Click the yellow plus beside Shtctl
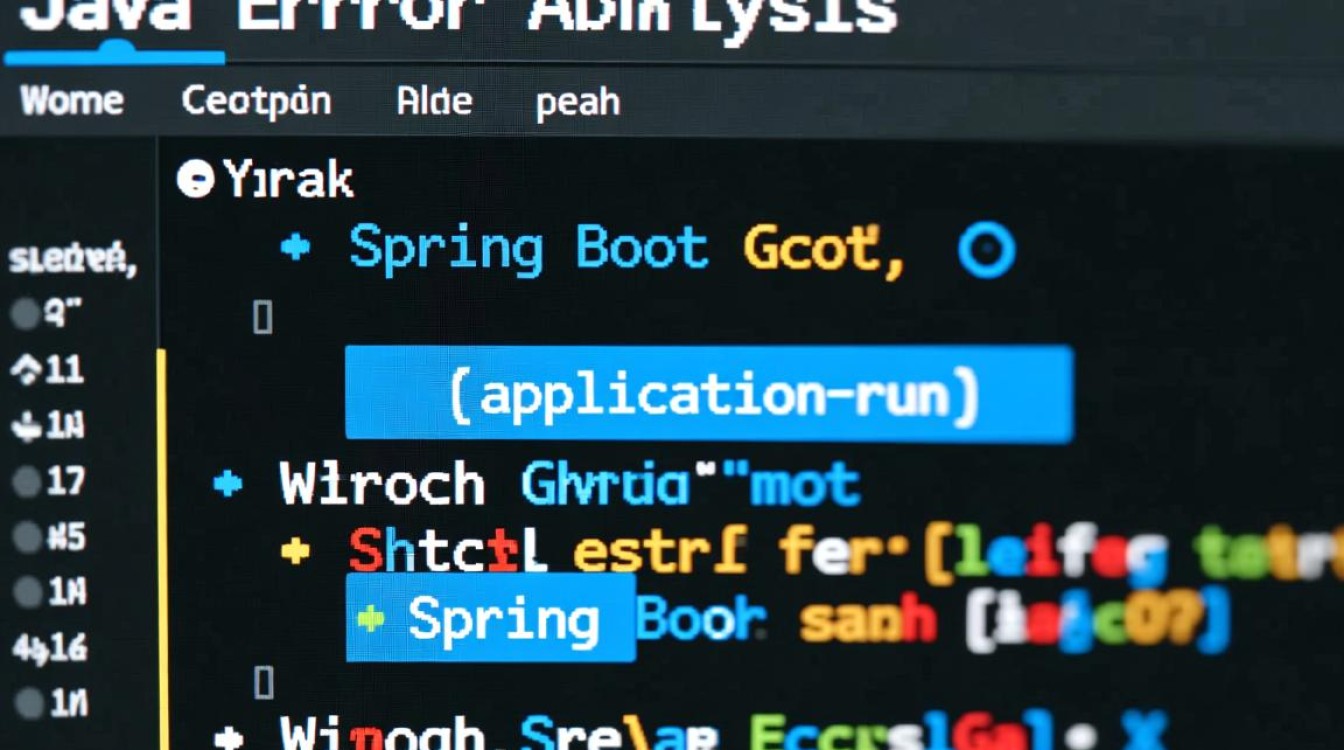This screenshot has height=750, width=1344. click(295, 551)
